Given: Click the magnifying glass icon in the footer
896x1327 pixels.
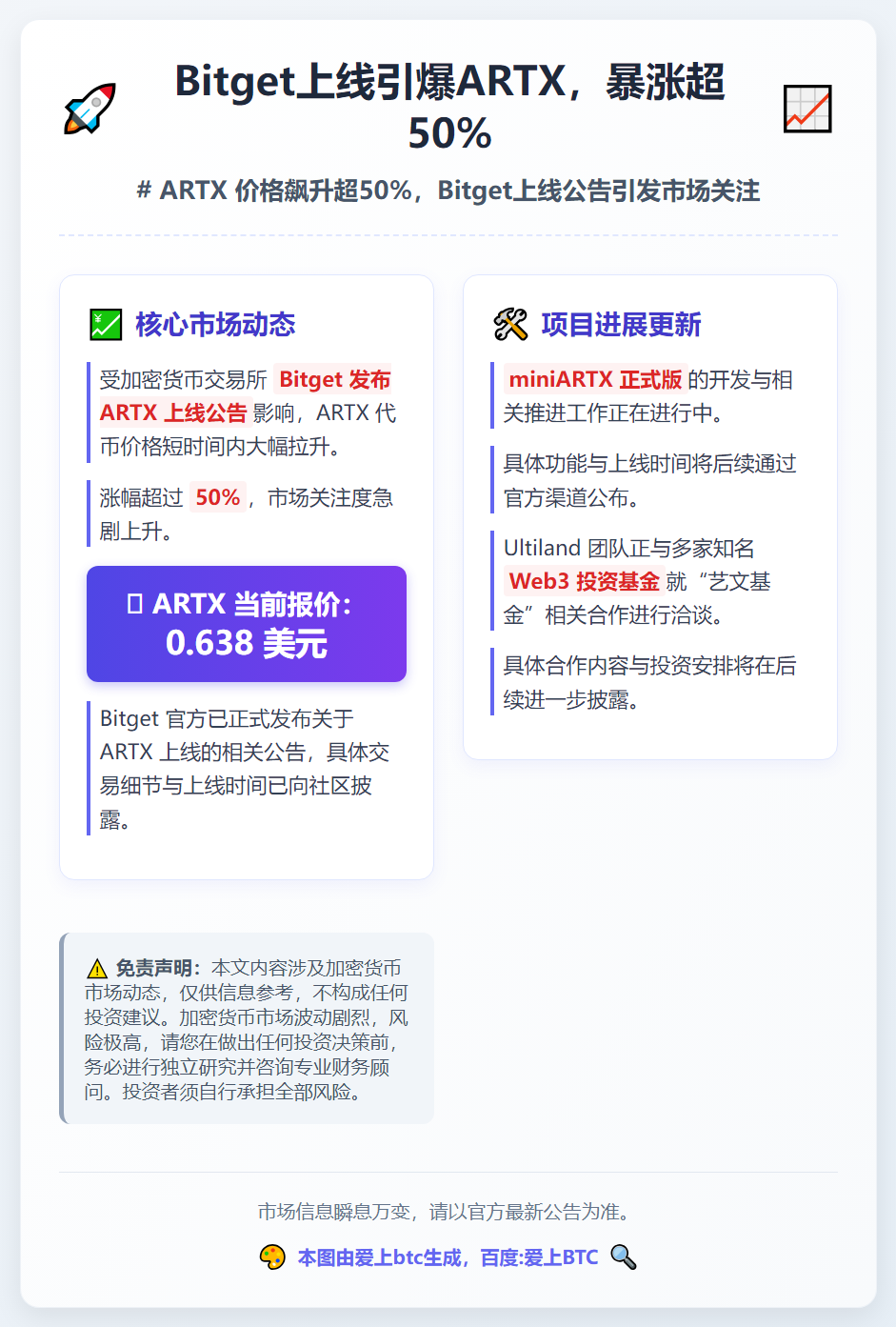Looking at the screenshot, I should [623, 1257].
